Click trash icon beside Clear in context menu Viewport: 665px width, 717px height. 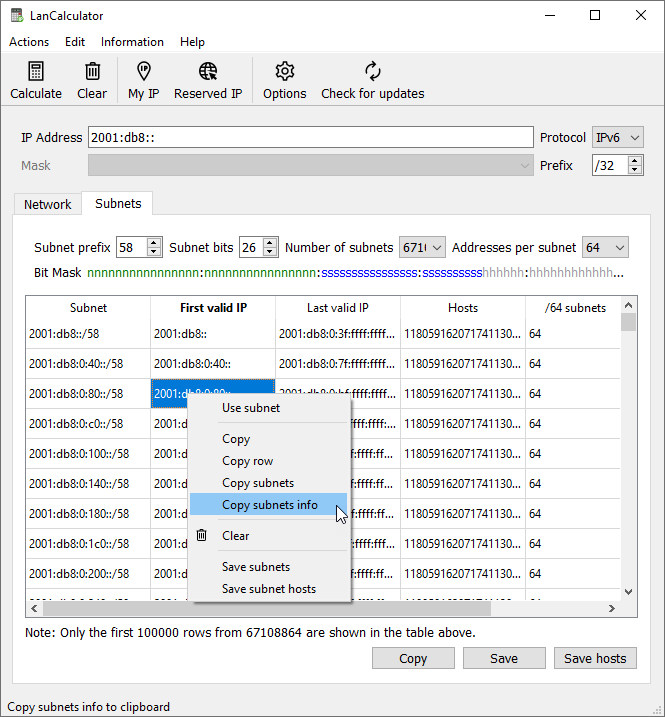pyautogui.click(x=202, y=535)
